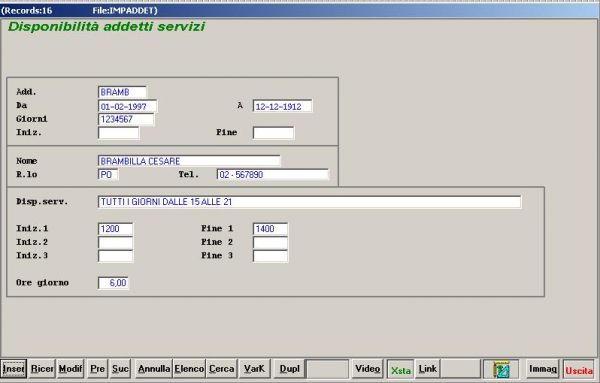Click the Add. field containing BRAMB
The width and height of the screenshot is (600, 383).
(122, 92)
